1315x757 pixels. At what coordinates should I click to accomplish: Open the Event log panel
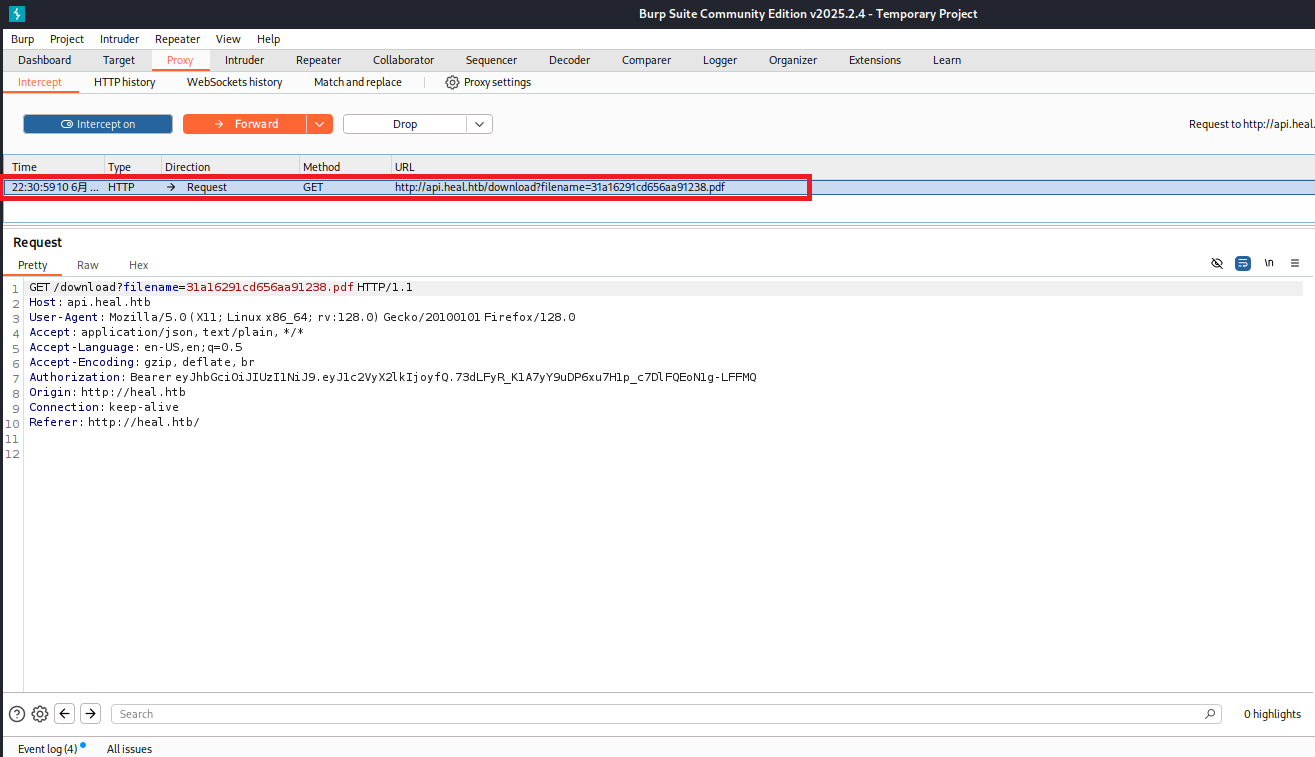47,749
